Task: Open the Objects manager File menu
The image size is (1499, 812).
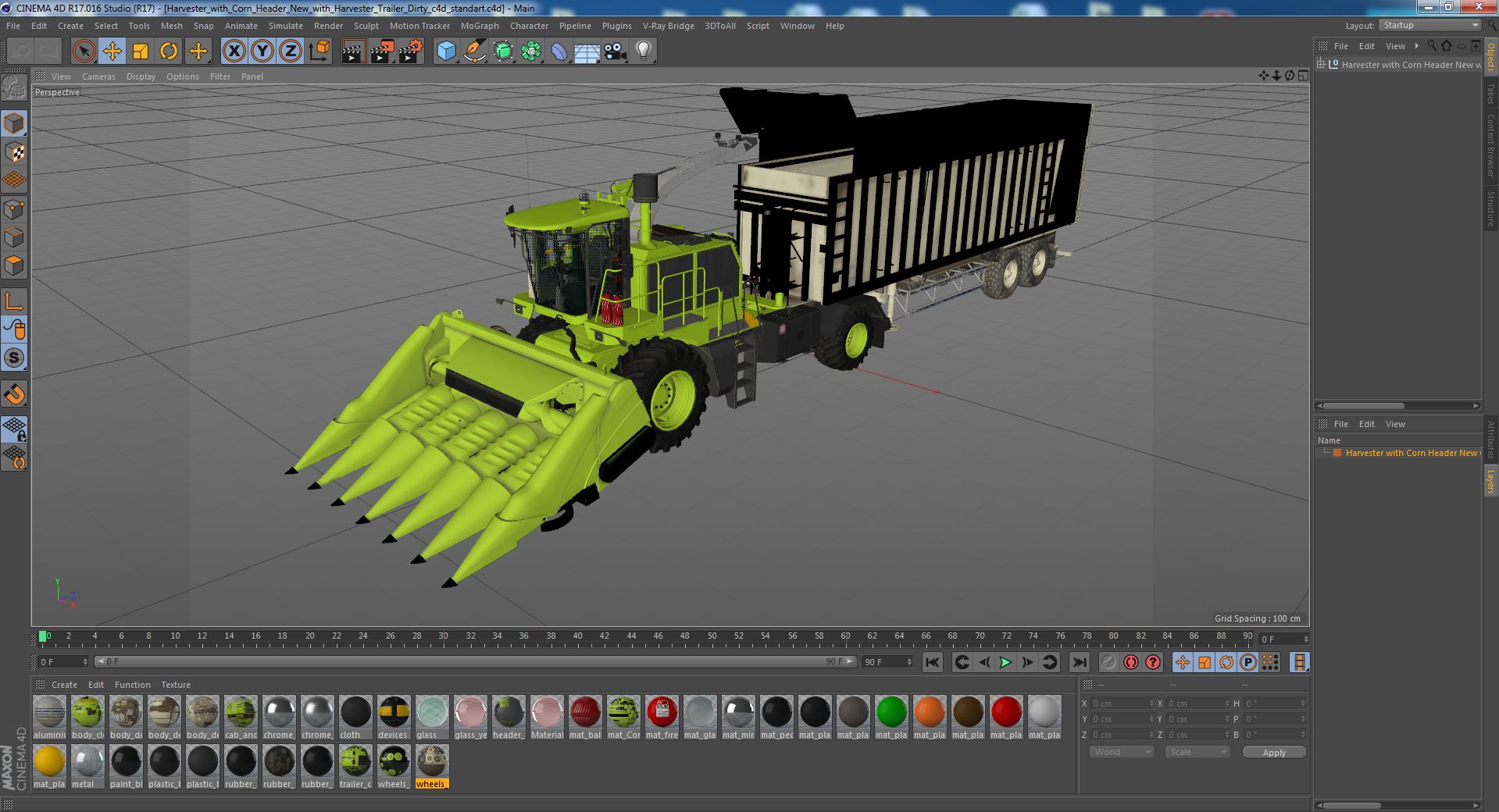Action: 1341,46
